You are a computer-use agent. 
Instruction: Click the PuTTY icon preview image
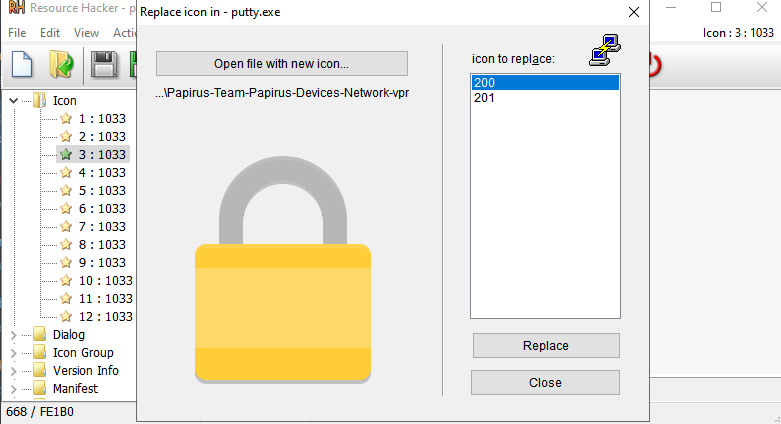tap(603, 50)
